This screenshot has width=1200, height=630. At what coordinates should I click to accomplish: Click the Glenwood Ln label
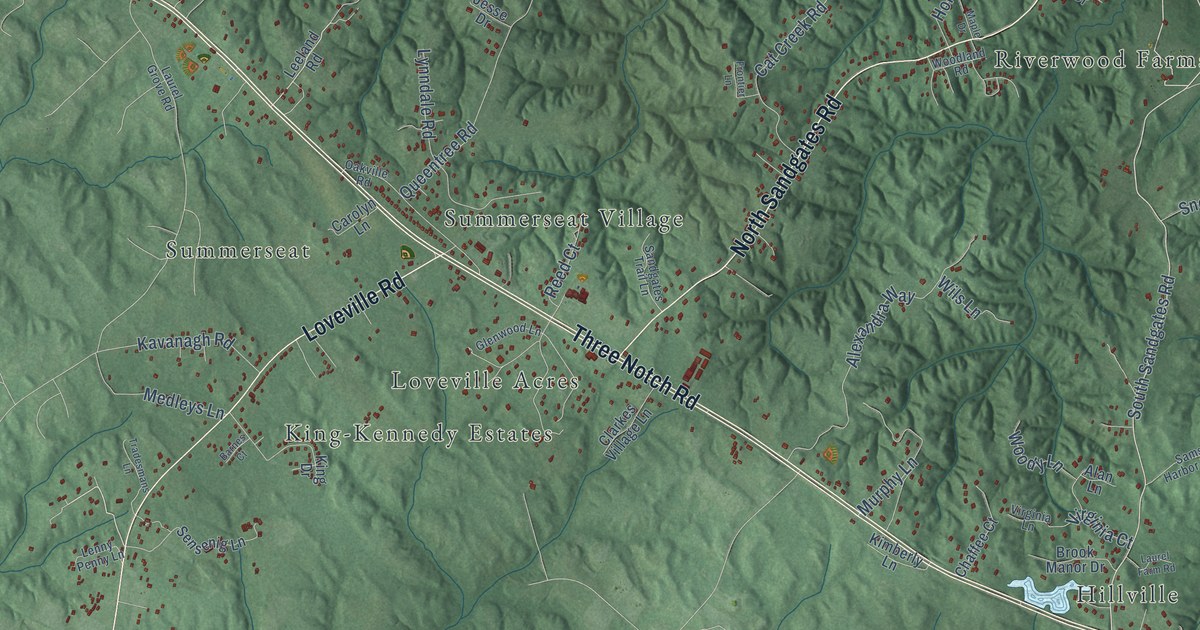point(508,335)
